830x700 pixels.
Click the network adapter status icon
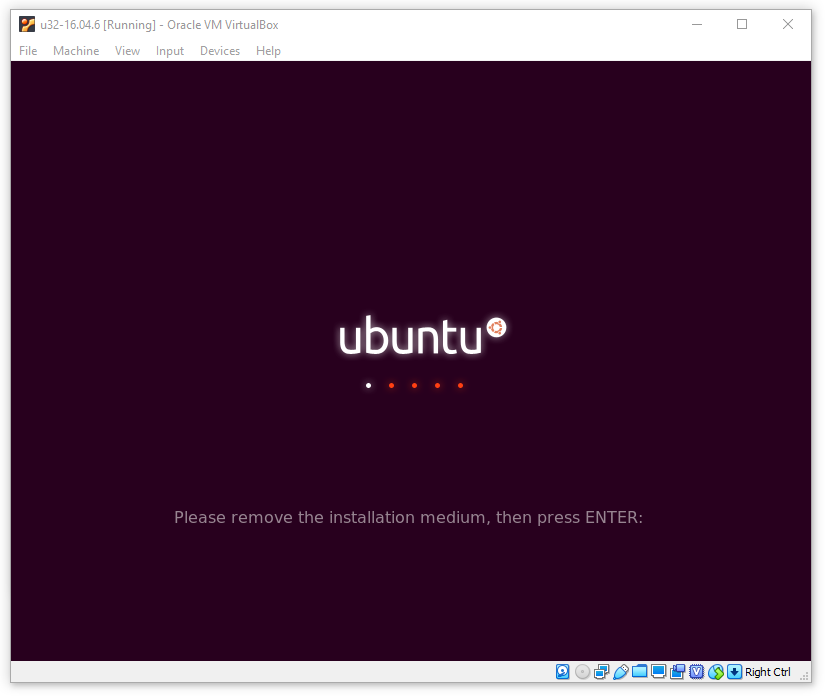[x=601, y=672]
